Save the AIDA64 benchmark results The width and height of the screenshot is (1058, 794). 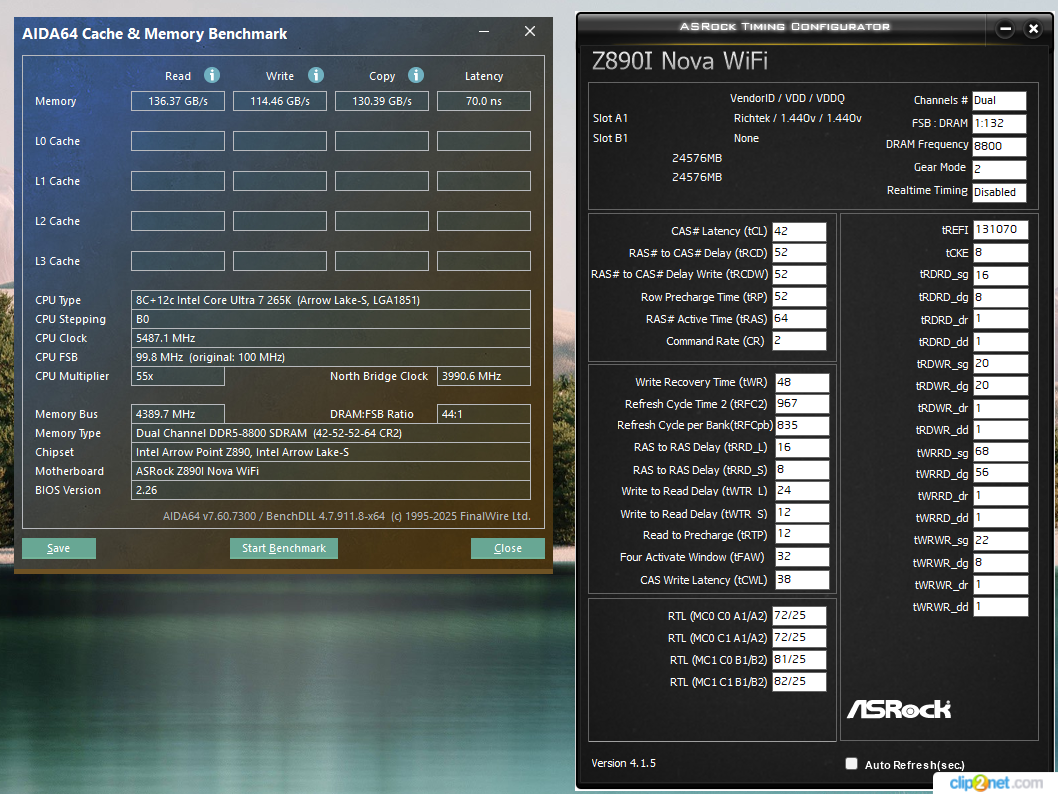(x=59, y=548)
